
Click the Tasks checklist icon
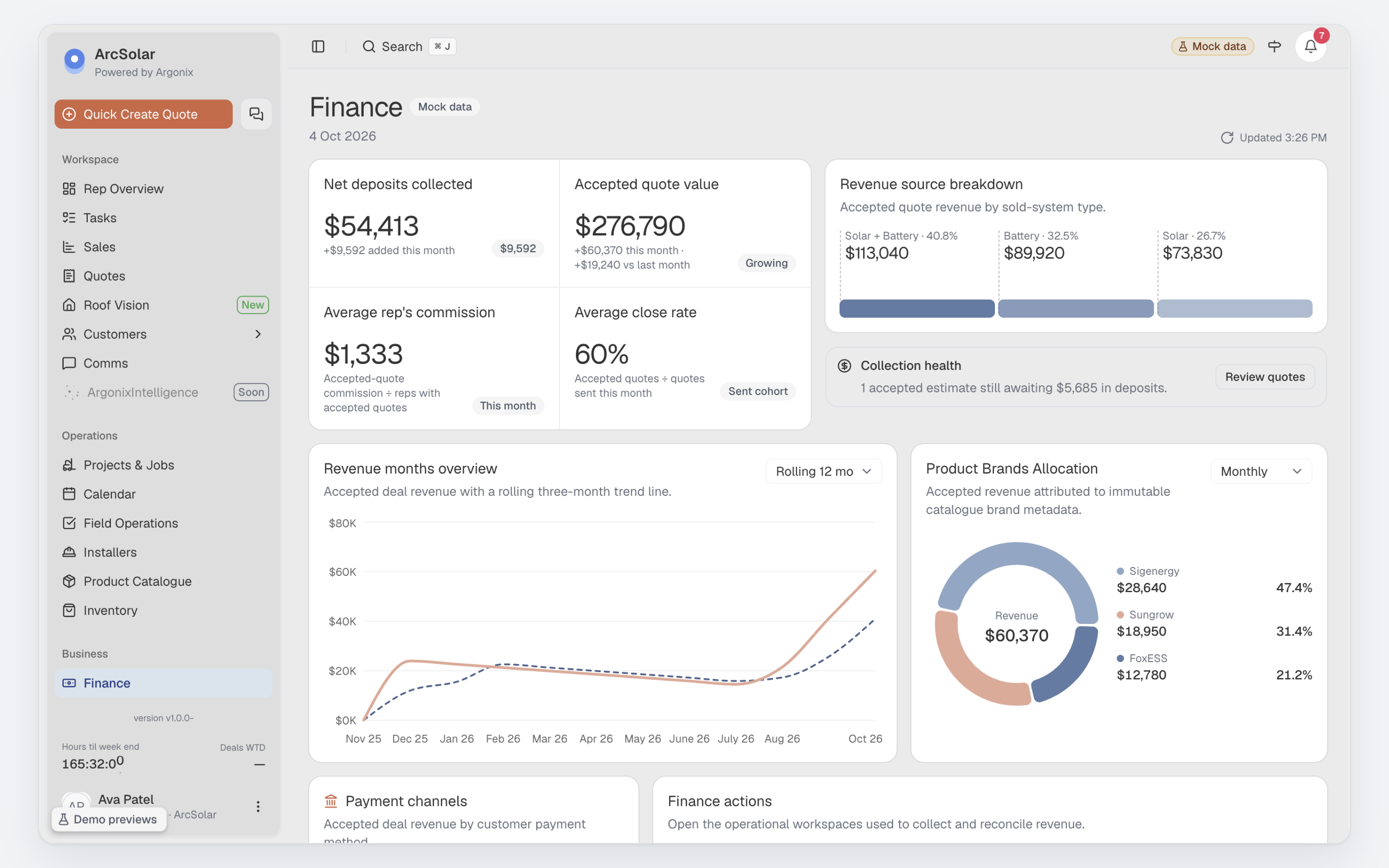point(69,217)
